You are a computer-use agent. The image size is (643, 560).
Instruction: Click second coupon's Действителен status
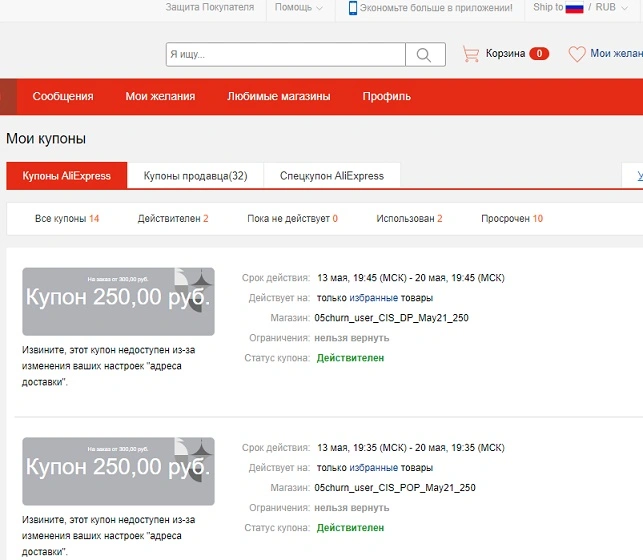pyautogui.click(x=351, y=528)
